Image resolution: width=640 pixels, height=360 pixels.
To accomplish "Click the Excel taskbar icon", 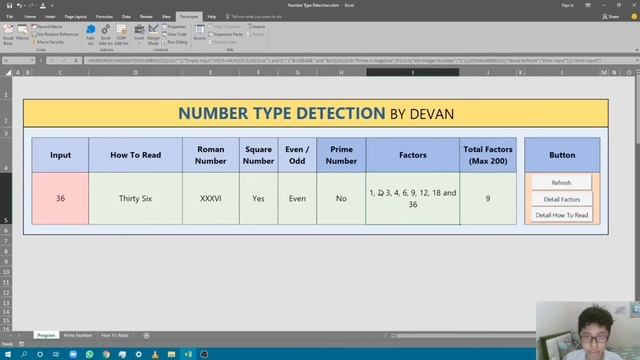I will coord(188,354).
